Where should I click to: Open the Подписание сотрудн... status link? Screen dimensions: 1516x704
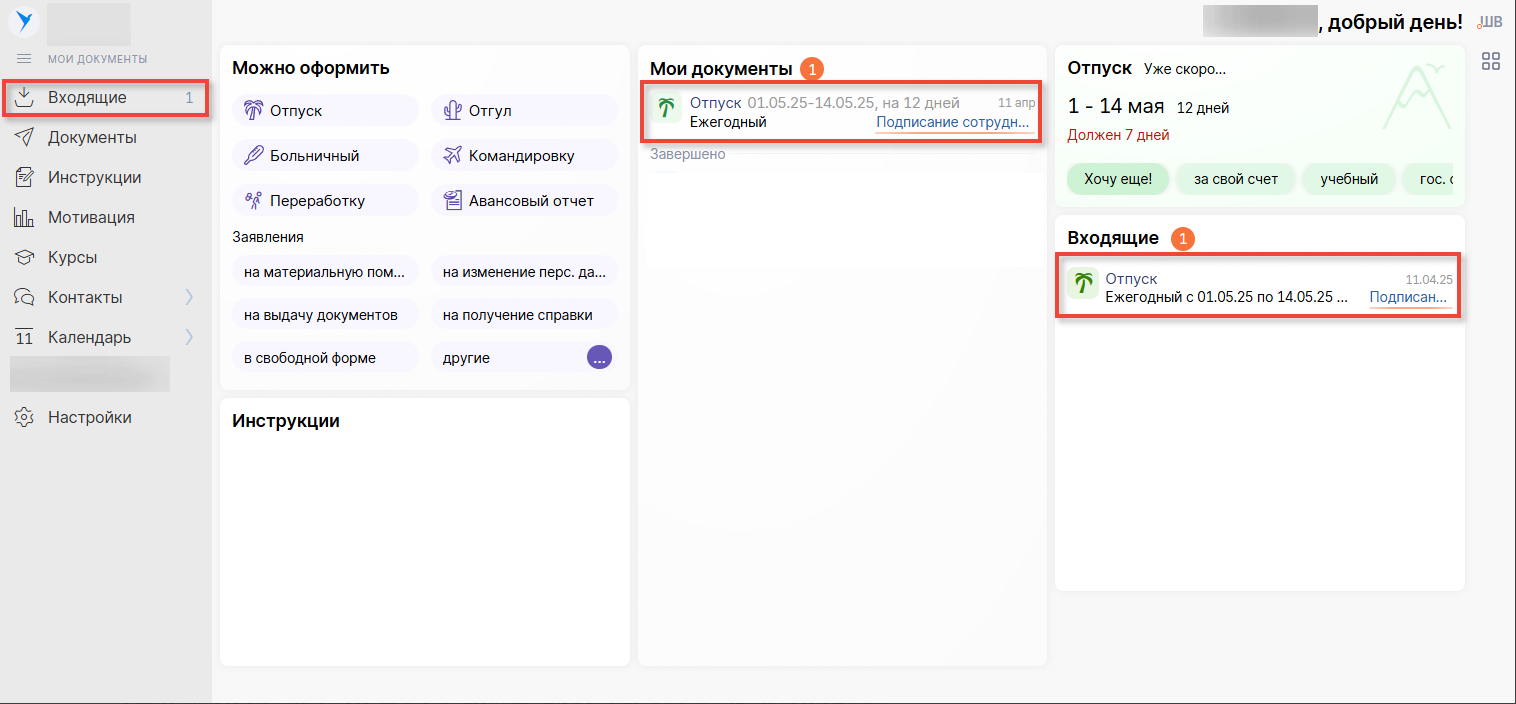pos(952,122)
